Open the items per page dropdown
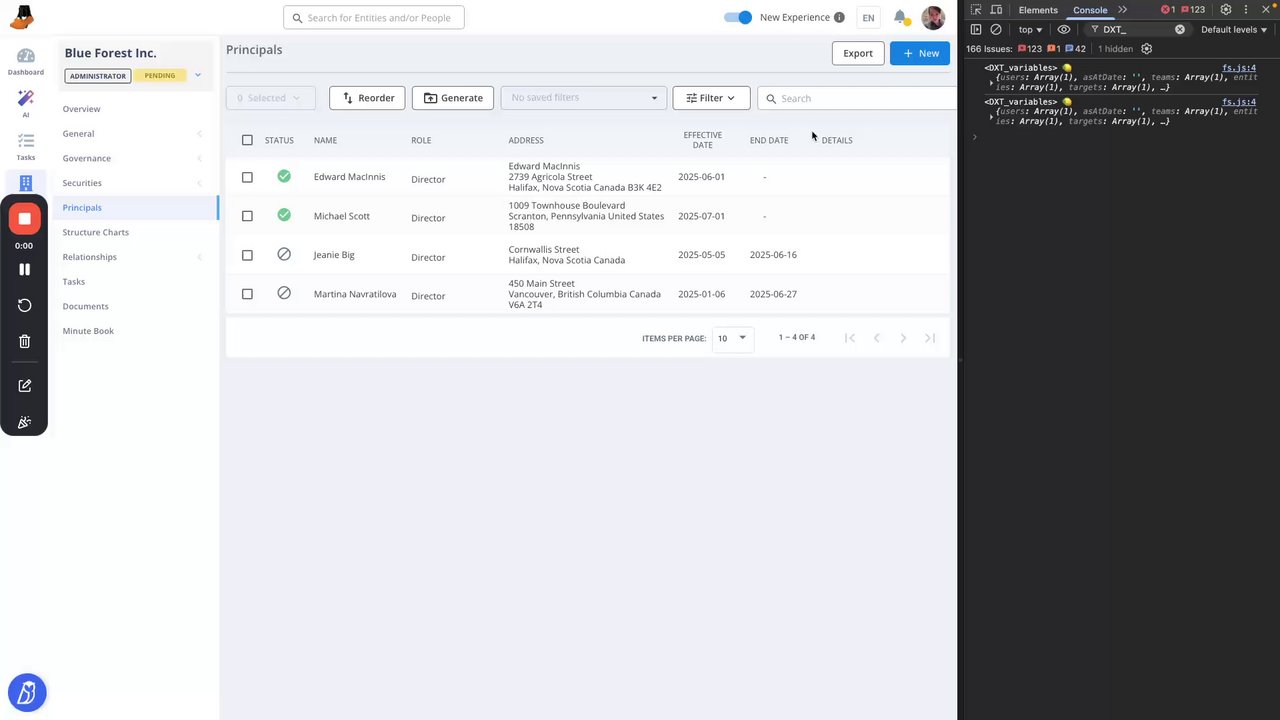This screenshot has width=1280, height=720. pos(732,338)
